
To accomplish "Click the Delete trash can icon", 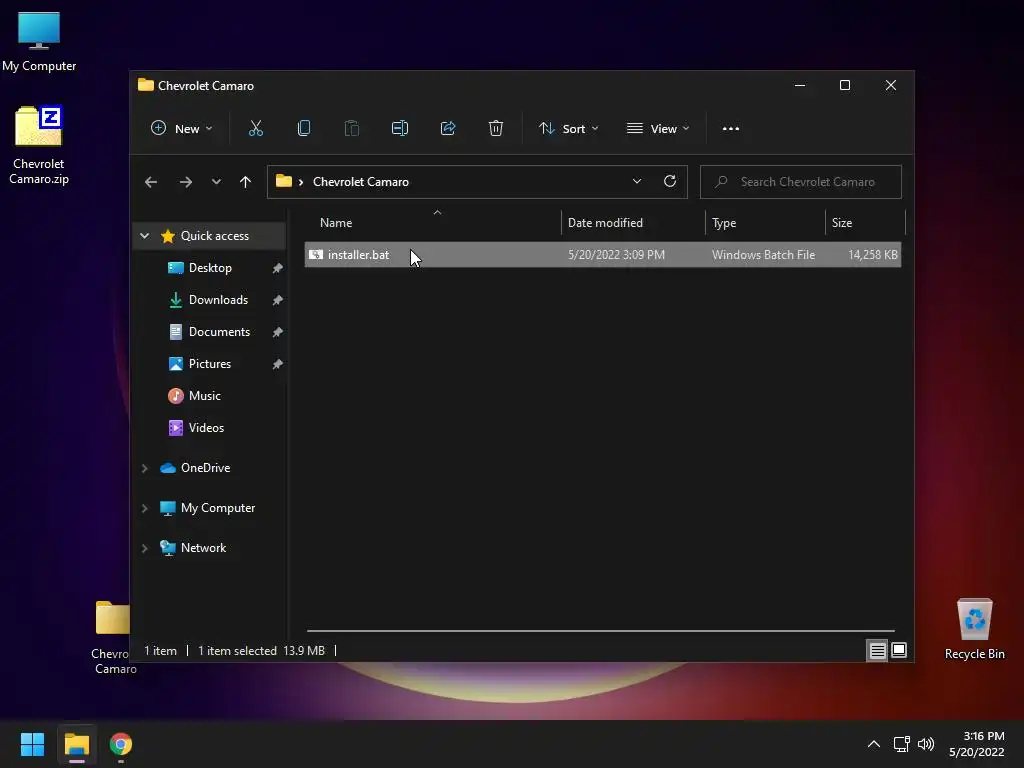I will 496,129.
